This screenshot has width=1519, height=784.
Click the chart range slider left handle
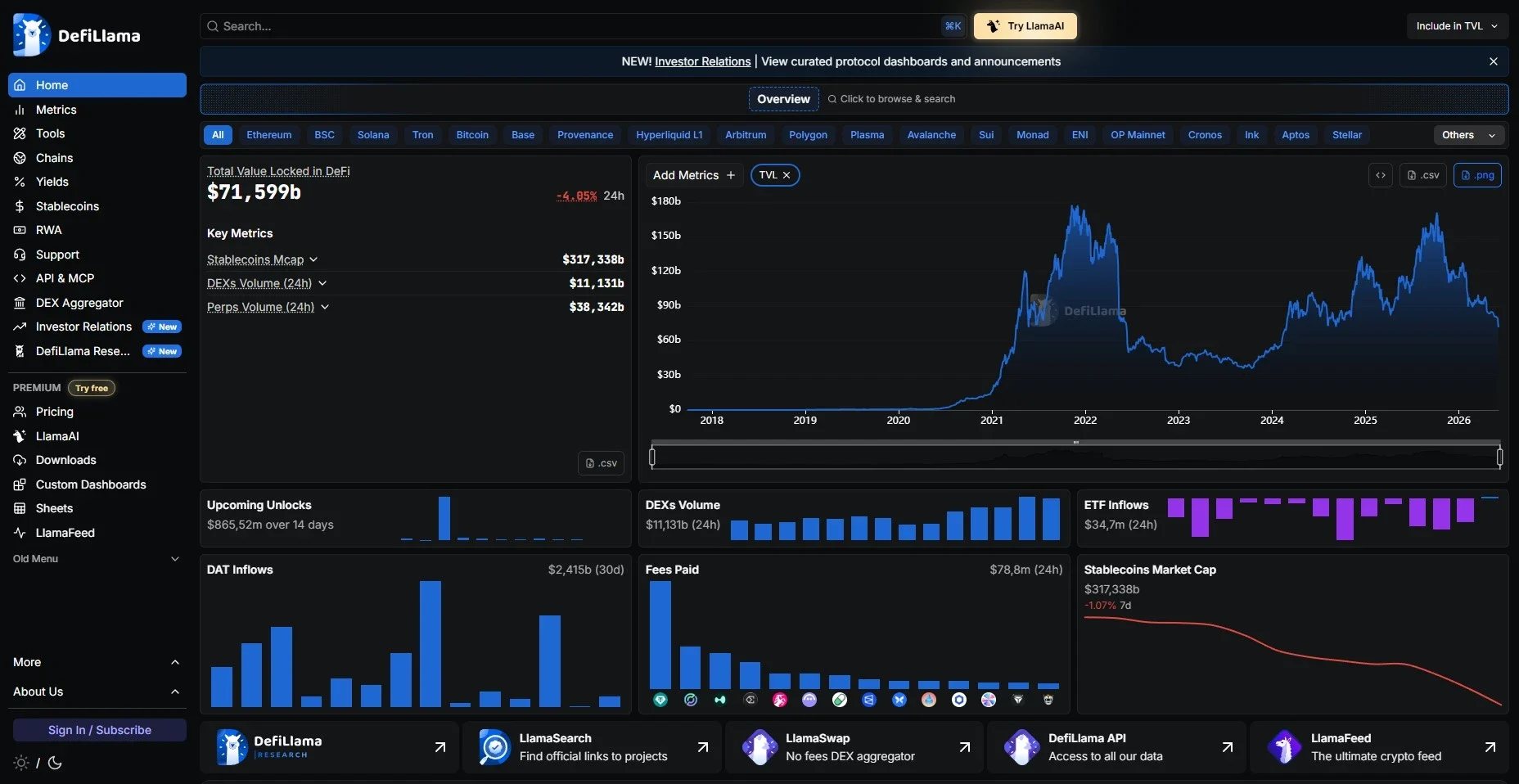(x=652, y=457)
